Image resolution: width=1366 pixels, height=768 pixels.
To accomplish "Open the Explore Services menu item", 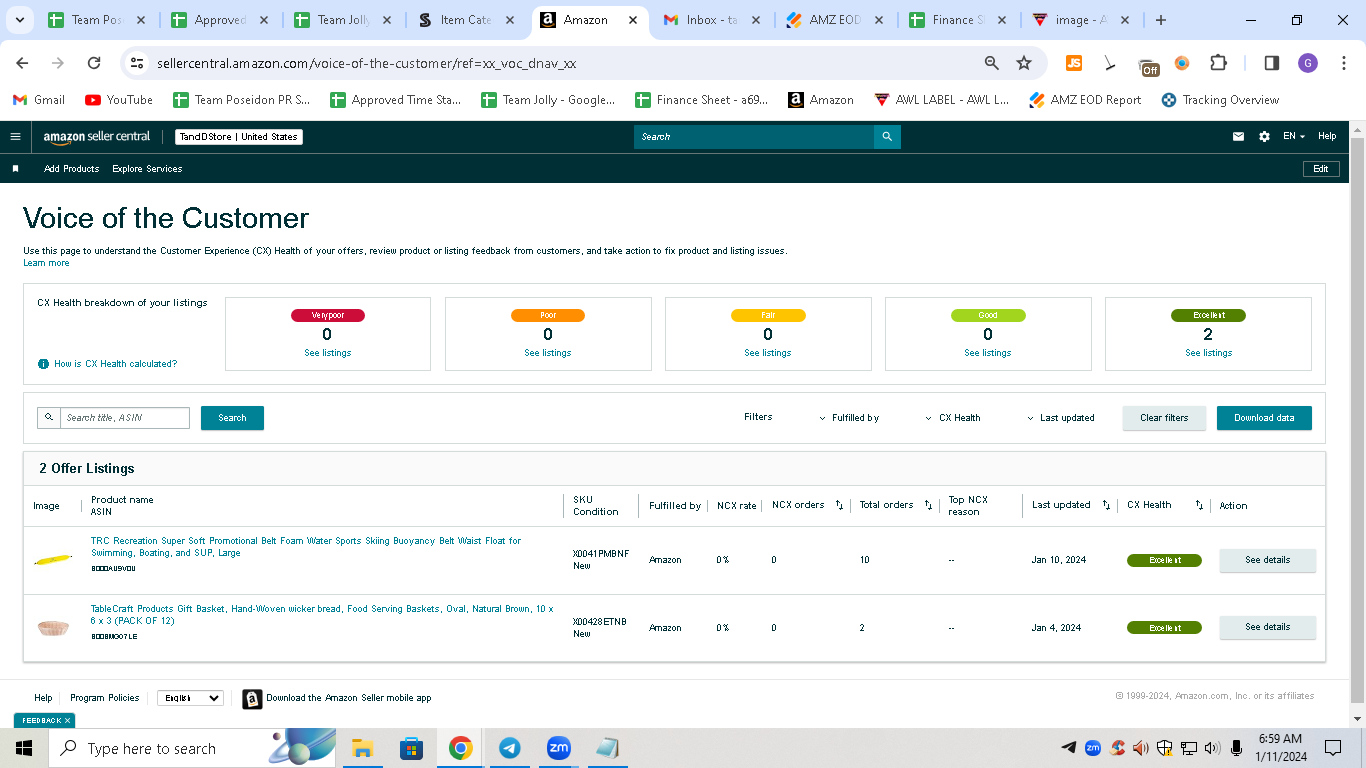I will coord(147,169).
